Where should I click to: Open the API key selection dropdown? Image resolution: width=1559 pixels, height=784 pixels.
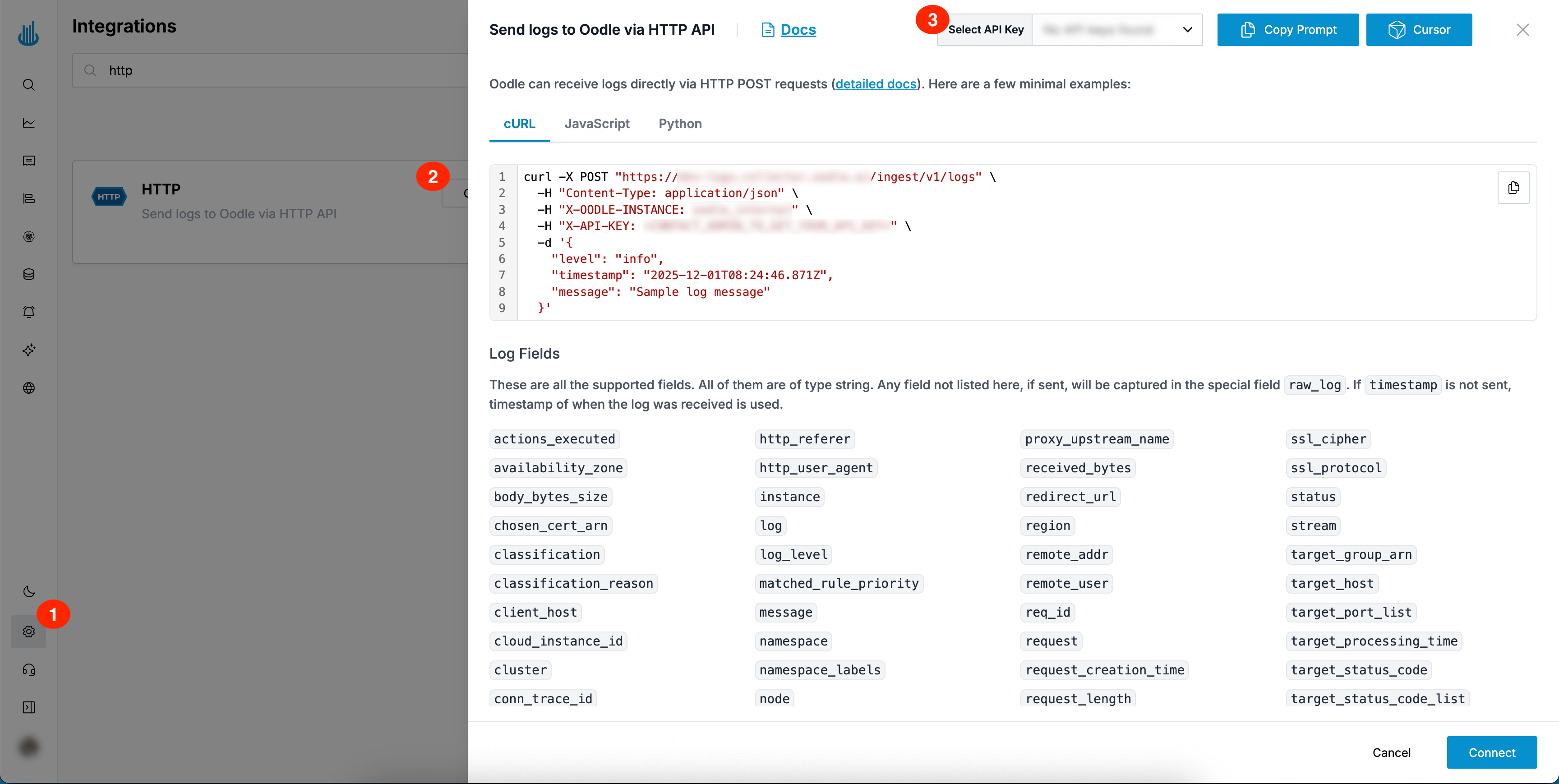[1118, 29]
